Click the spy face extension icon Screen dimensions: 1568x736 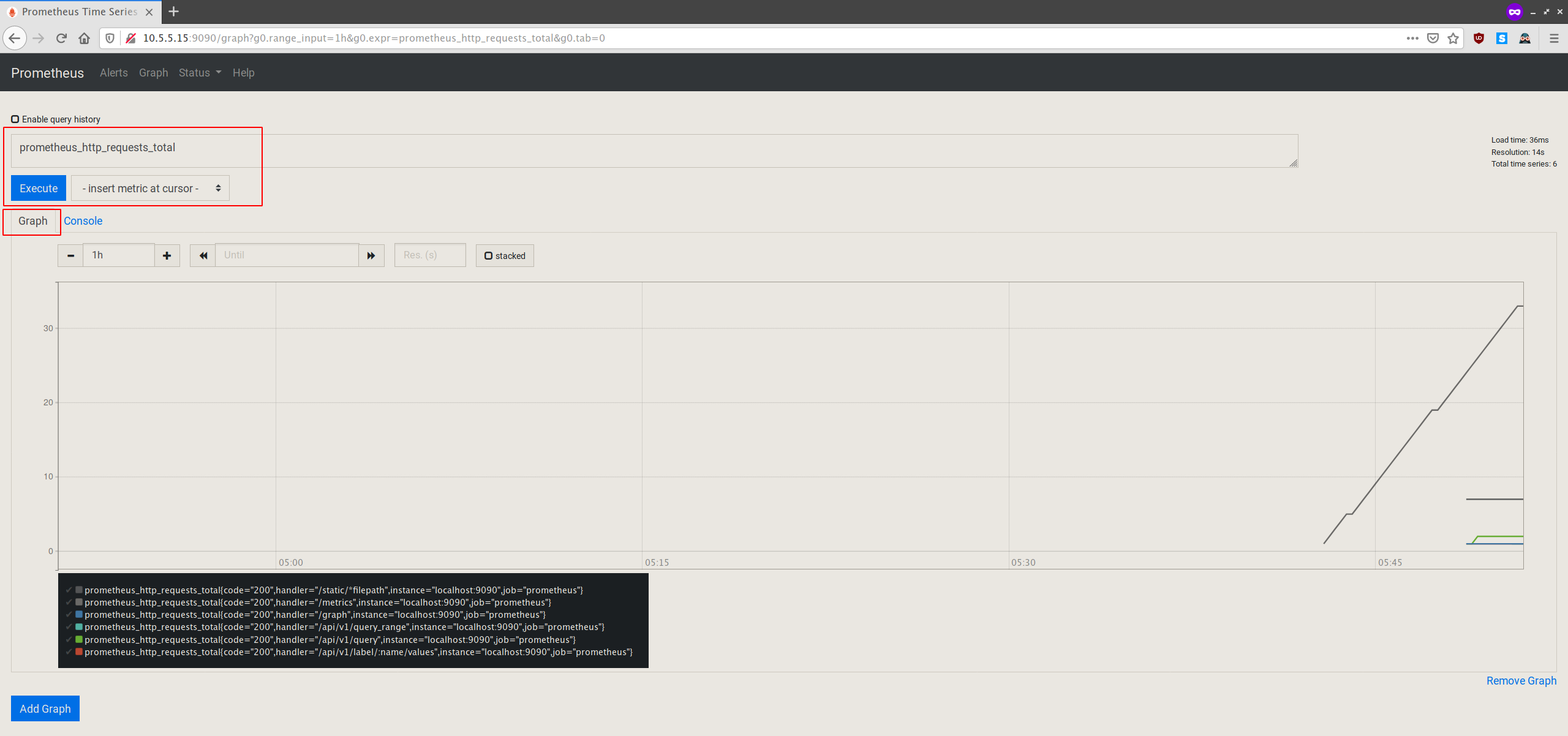(1525, 38)
